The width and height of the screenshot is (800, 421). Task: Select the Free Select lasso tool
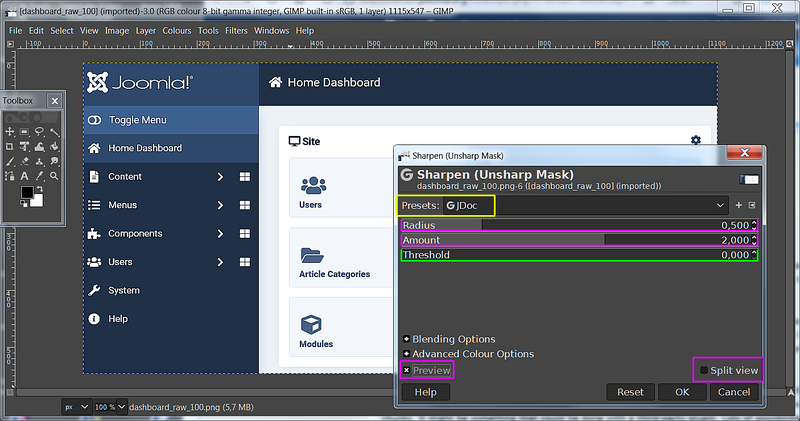[39, 132]
